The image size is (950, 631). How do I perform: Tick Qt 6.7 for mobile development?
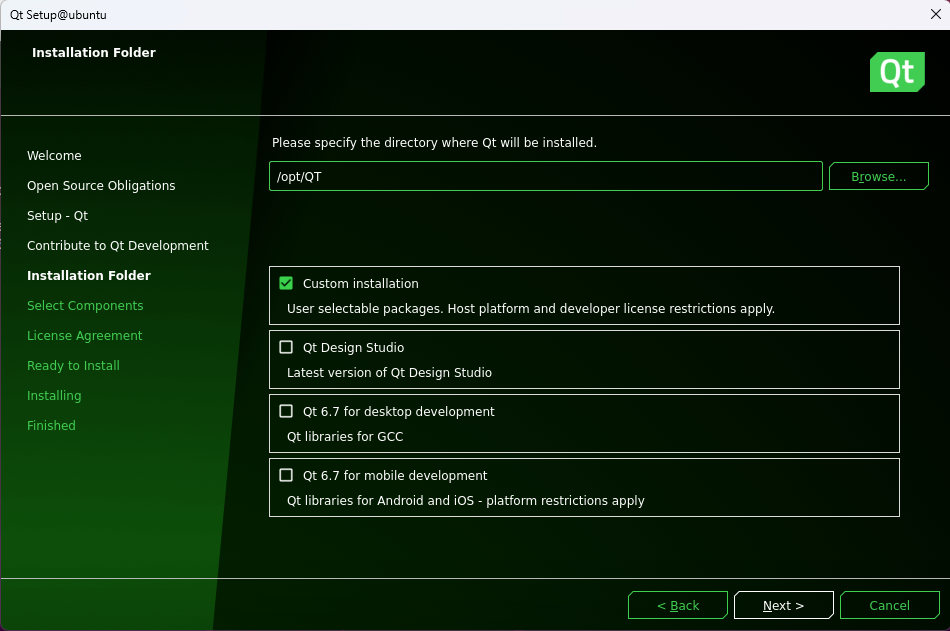point(286,476)
